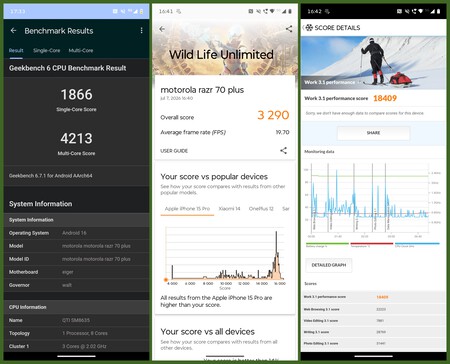Tap the monitoring data graph in PCMark
The height and width of the screenshot is (364, 450).
tap(373, 200)
